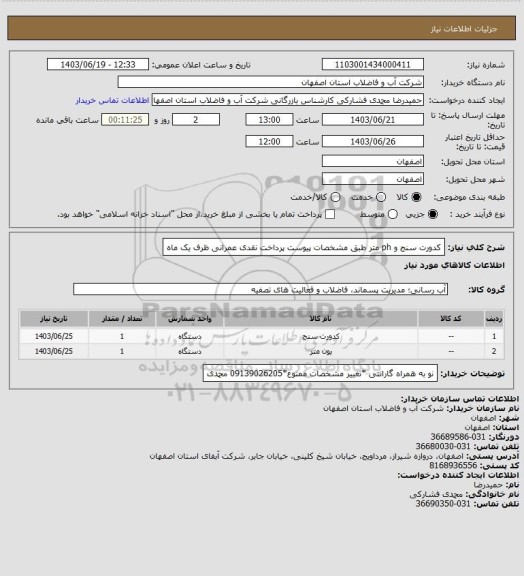The image size is (524, 576).
Task: Click the اطلاعات تماس سازمان خریدار heading
Action: pyautogui.click(x=459, y=399)
